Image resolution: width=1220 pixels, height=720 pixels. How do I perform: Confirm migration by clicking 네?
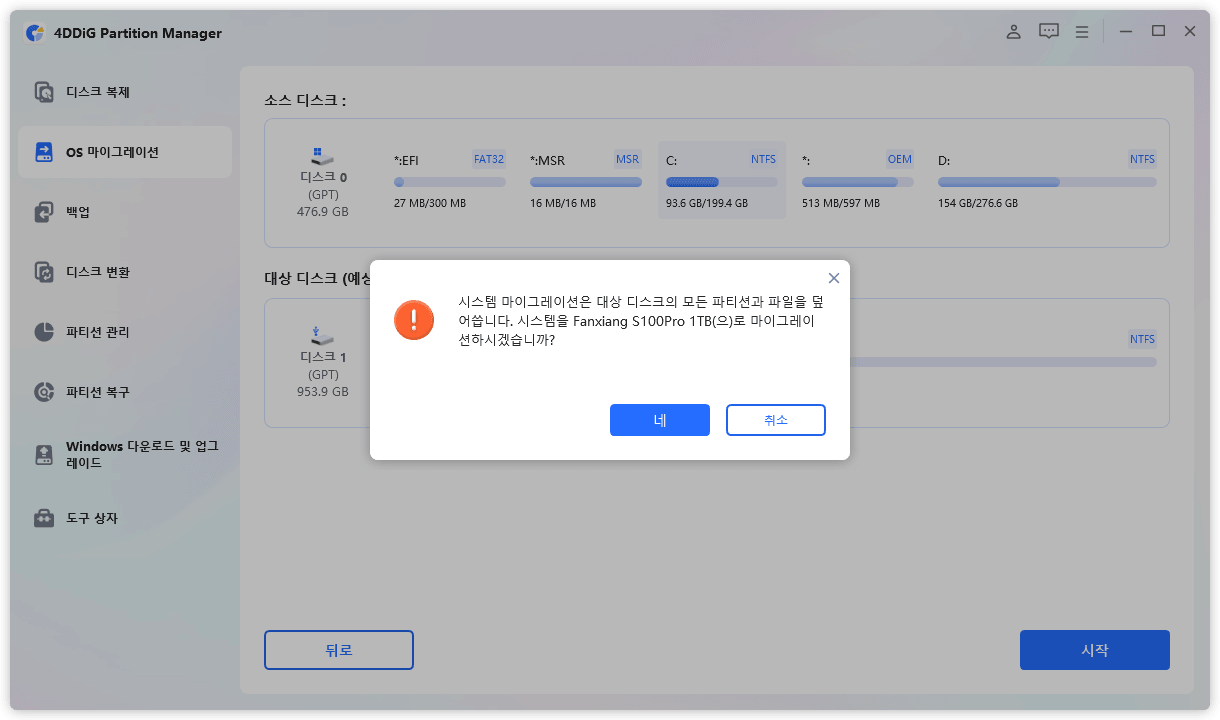point(659,420)
